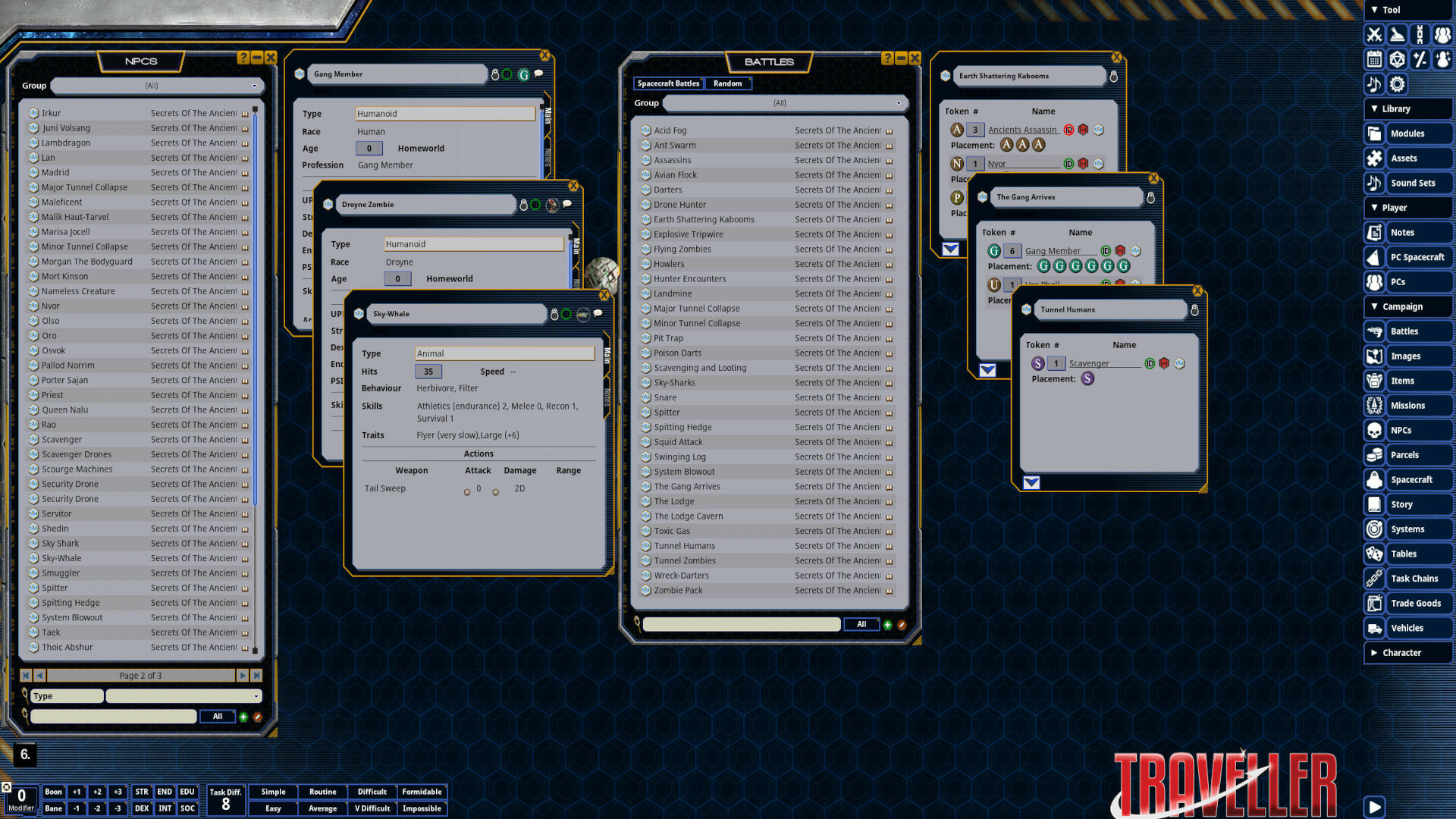
Task: Select the crossed-swords combat tool
Action: [1375, 35]
